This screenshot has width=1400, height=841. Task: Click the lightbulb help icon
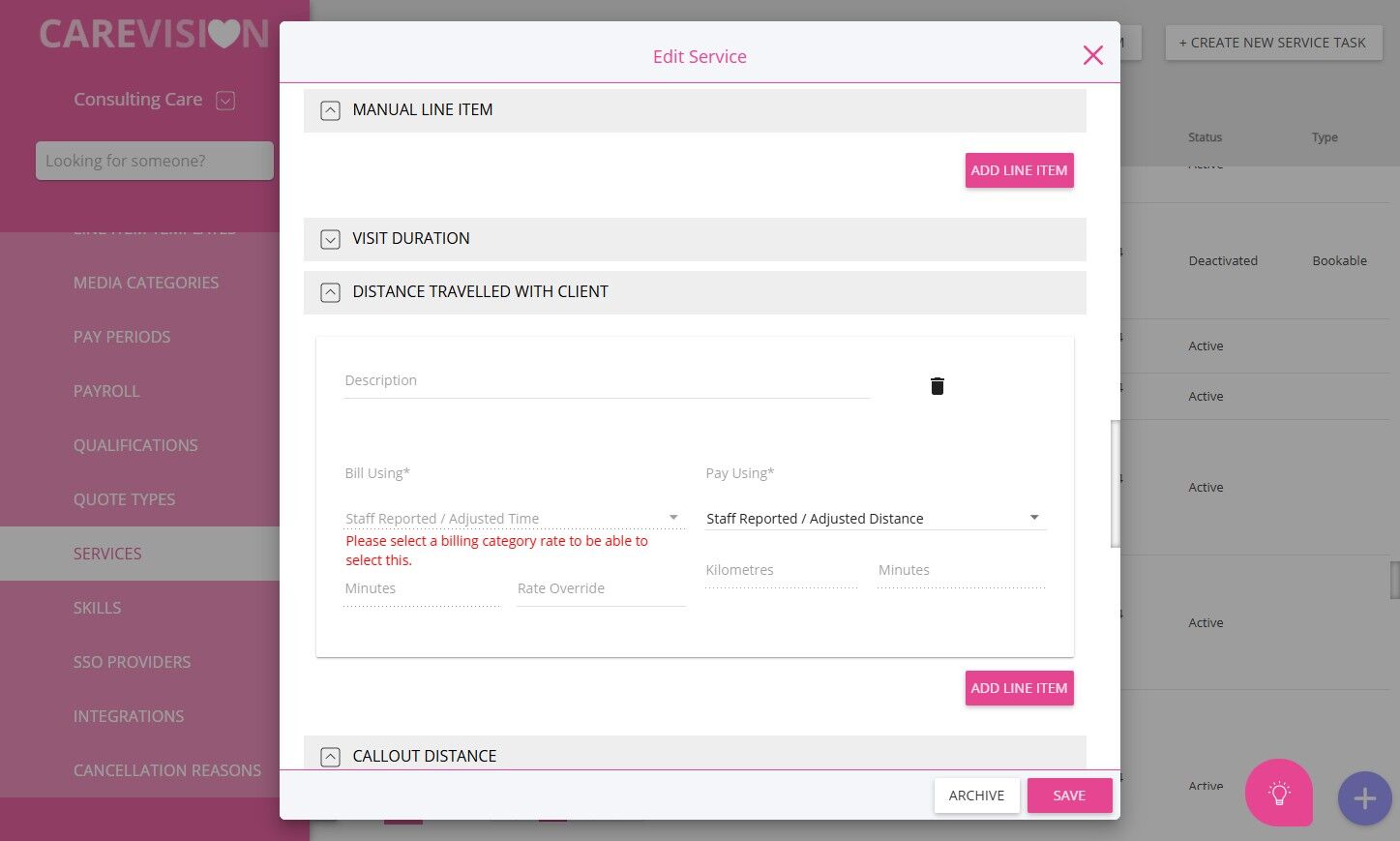point(1279,794)
